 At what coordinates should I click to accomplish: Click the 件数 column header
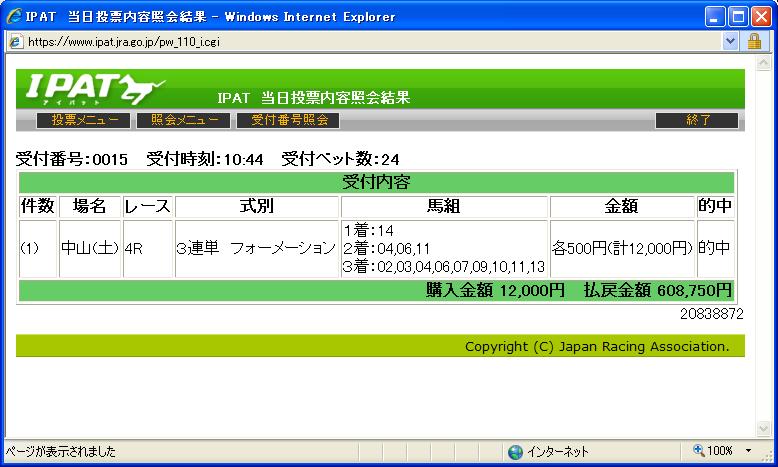(38, 206)
